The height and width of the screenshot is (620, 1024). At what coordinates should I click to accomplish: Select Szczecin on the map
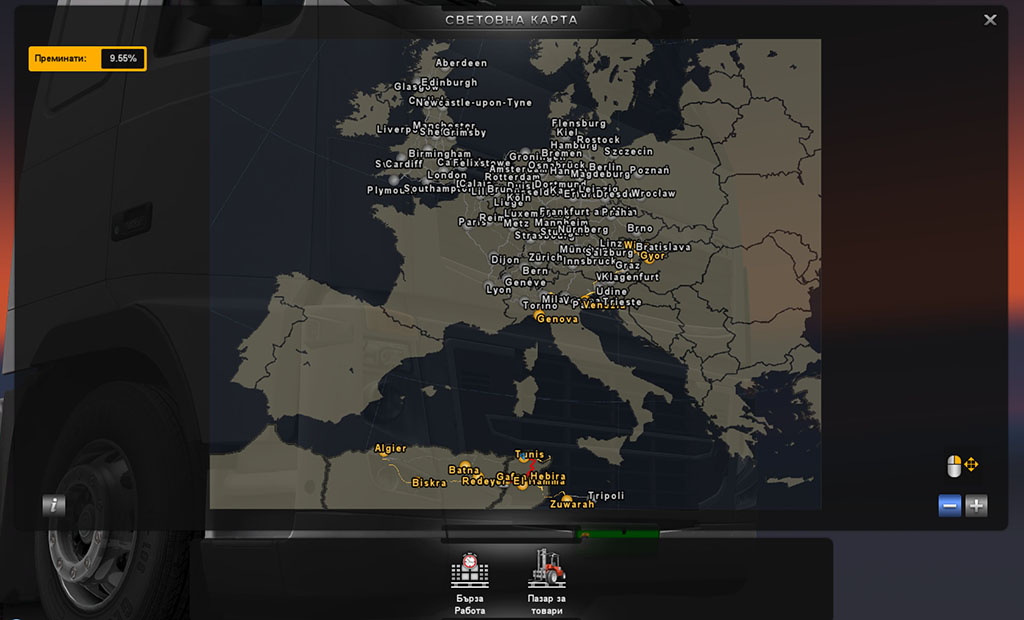(x=628, y=152)
